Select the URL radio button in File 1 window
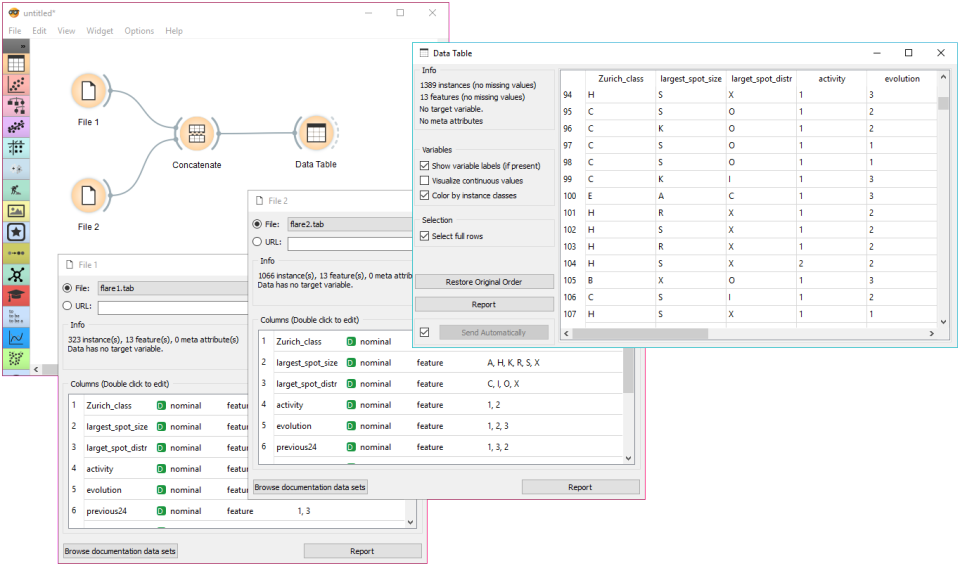960x566 pixels. tap(67, 306)
